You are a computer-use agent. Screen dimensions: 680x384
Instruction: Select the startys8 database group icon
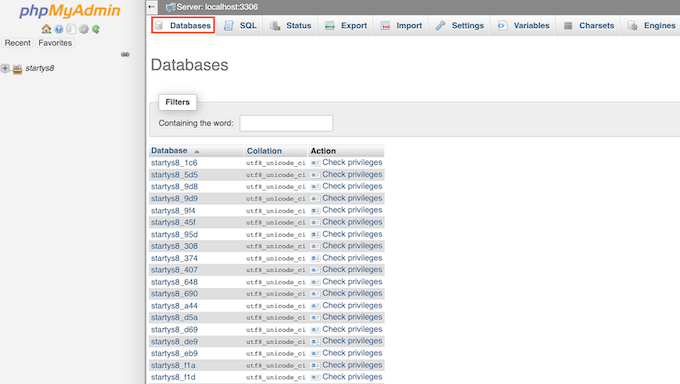click(17, 69)
